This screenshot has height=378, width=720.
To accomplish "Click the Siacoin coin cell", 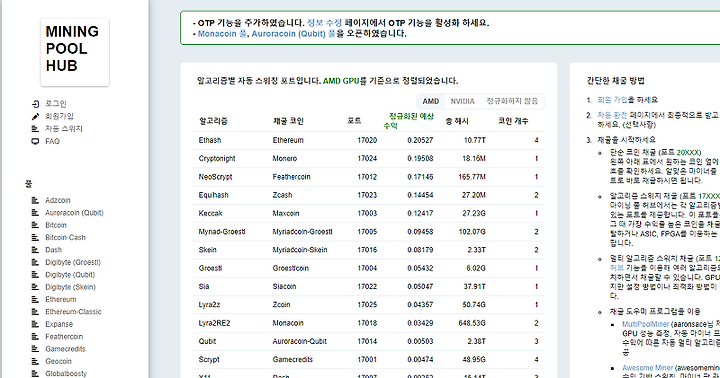I will [x=284, y=287].
